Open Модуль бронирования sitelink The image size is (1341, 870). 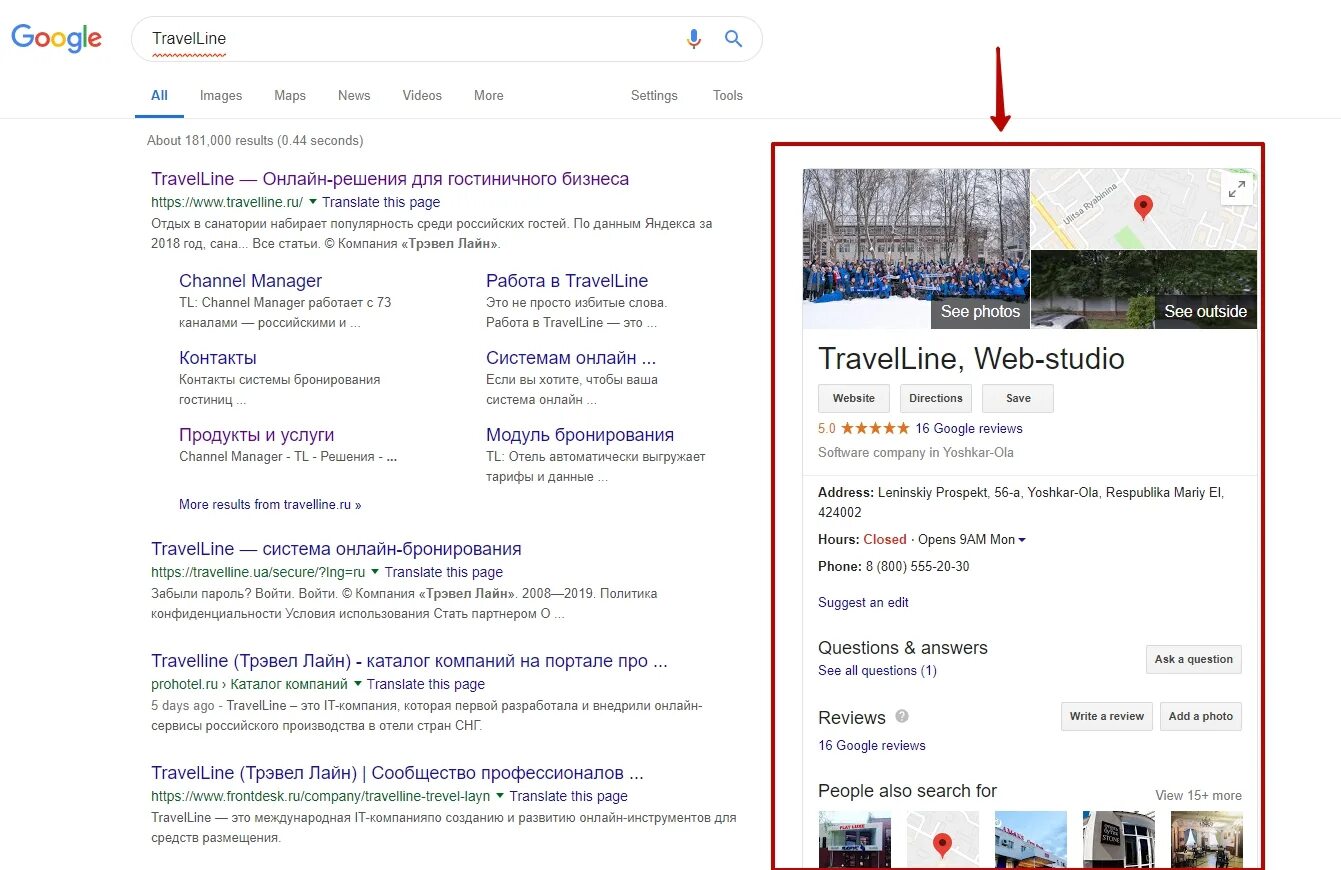(x=580, y=435)
